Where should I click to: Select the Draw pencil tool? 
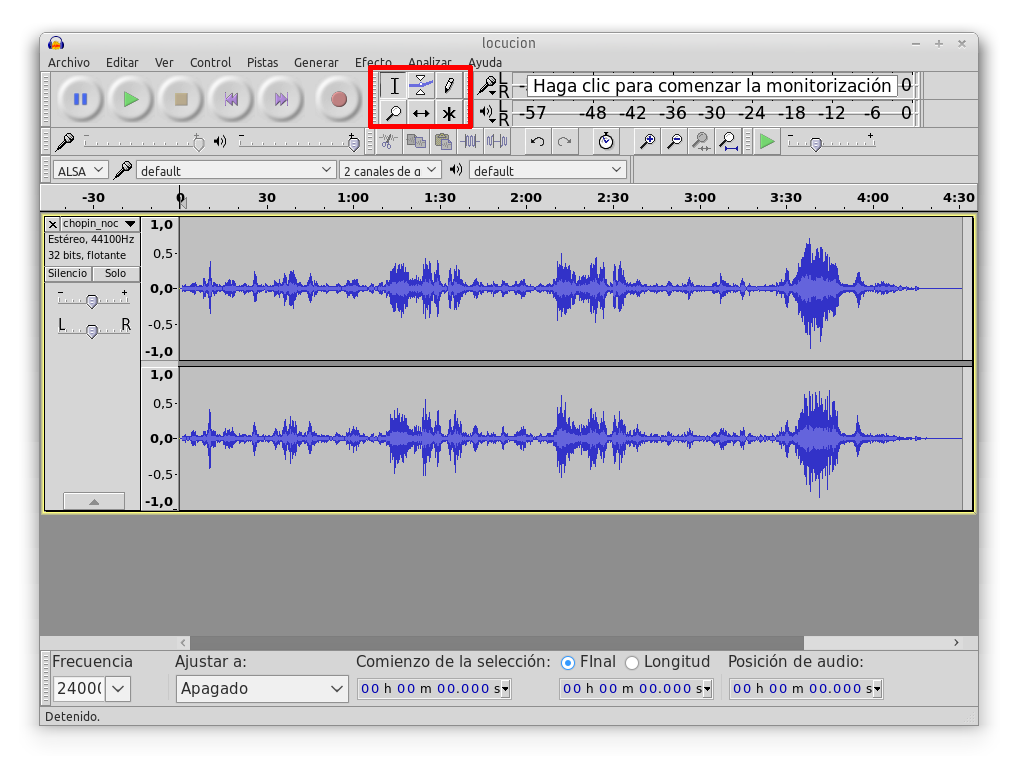coord(449,85)
